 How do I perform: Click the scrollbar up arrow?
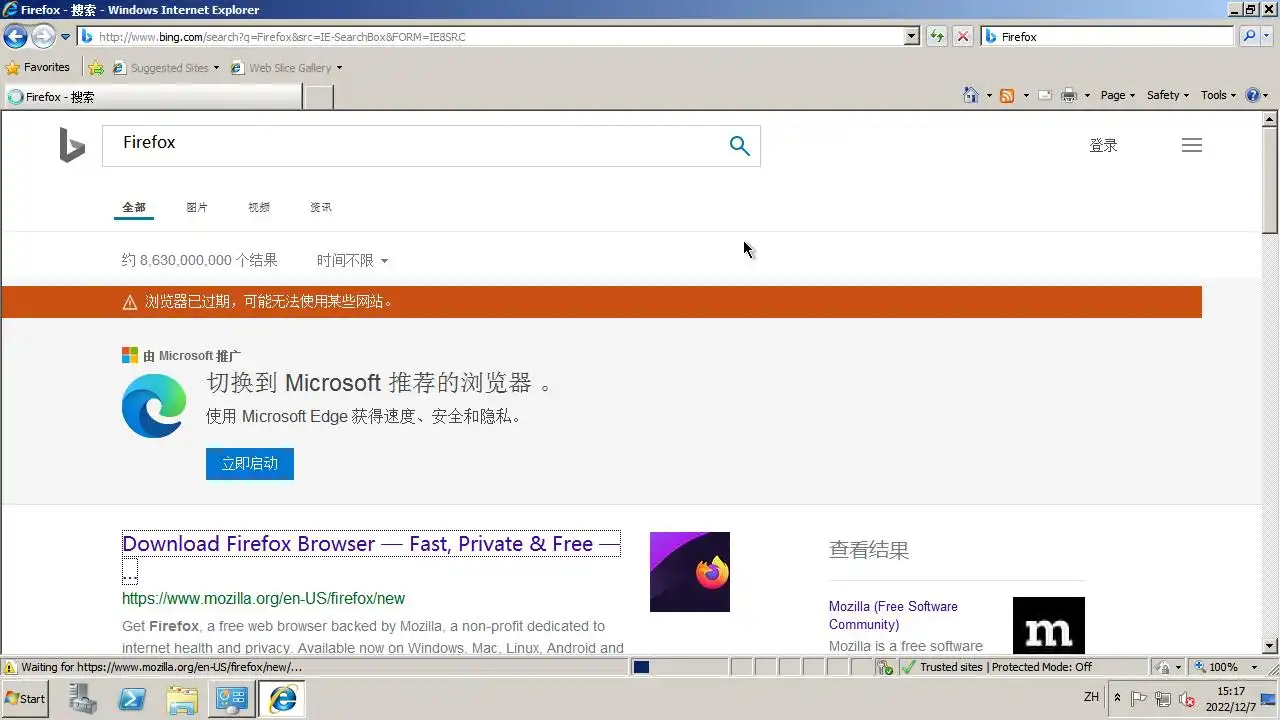click(1270, 119)
